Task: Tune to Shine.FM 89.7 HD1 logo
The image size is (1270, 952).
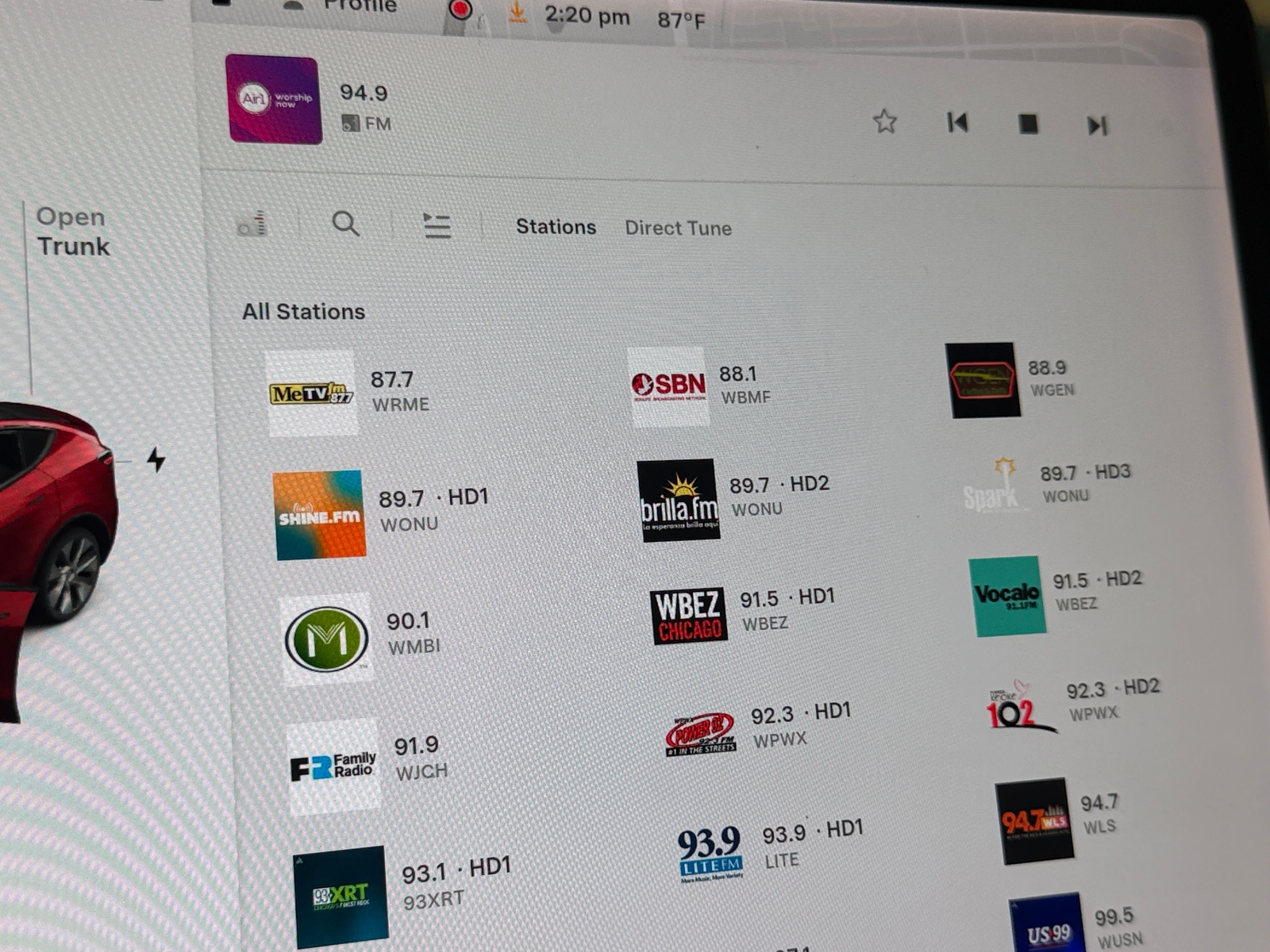Action: point(320,515)
